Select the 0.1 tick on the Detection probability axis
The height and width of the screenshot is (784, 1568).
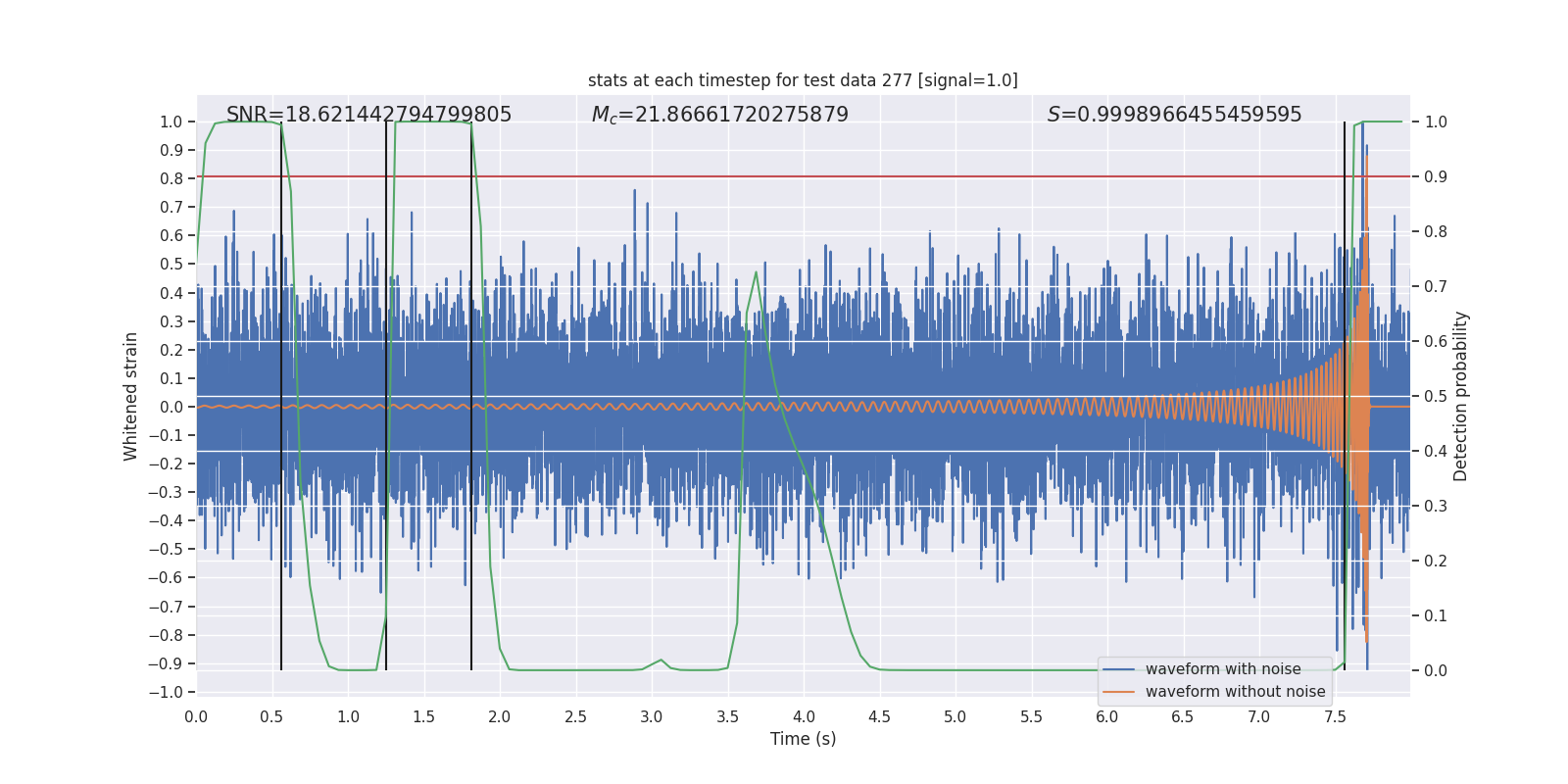click(1436, 615)
